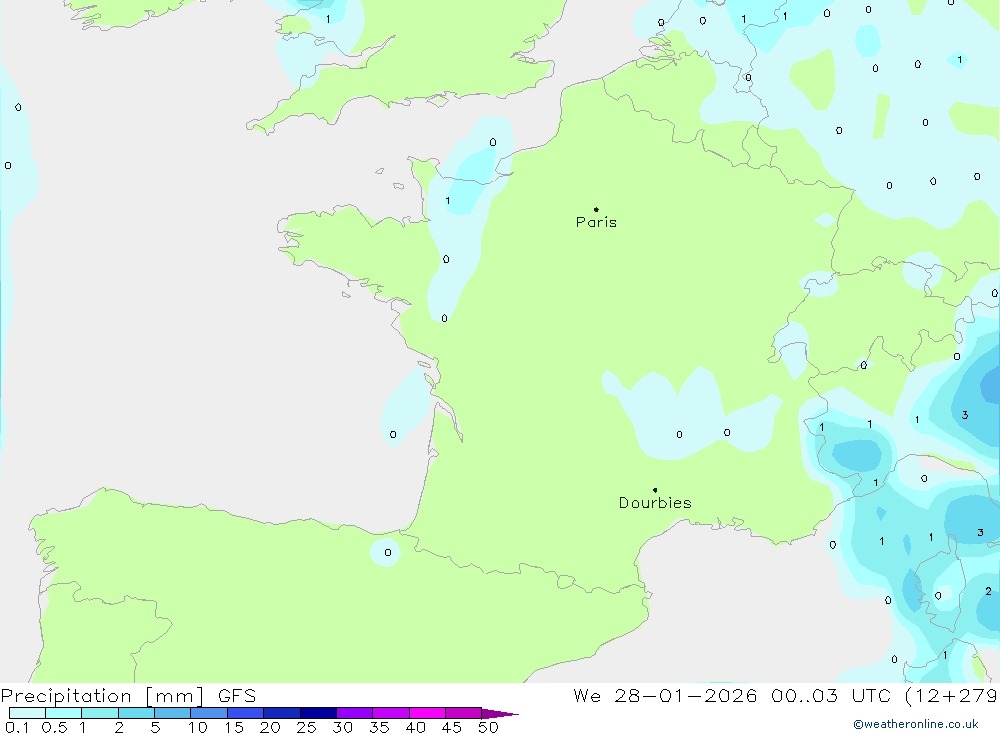Click precipitation value 2 on the map

(988, 591)
